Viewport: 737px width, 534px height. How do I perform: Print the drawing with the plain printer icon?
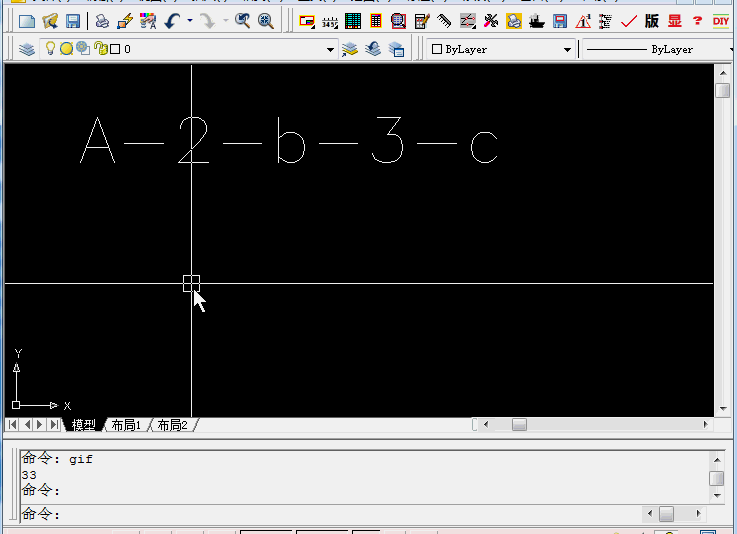pos(102,21)
